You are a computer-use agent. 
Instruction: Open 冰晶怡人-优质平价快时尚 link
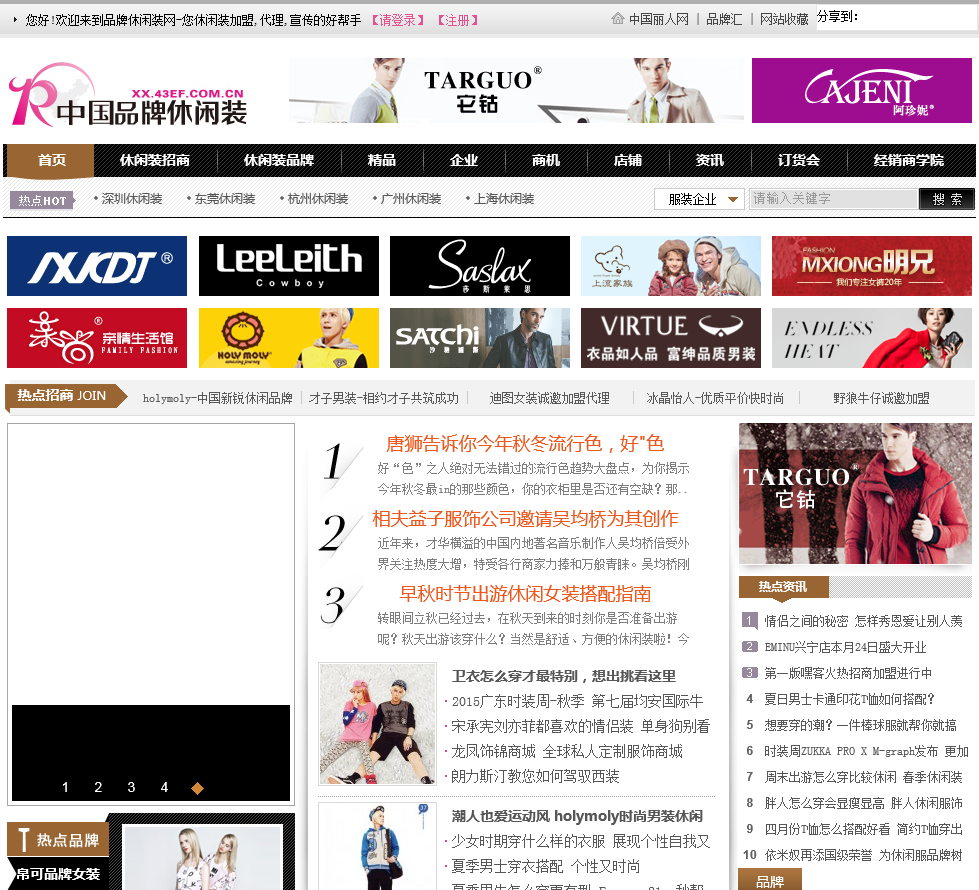(x=715, y=398)
